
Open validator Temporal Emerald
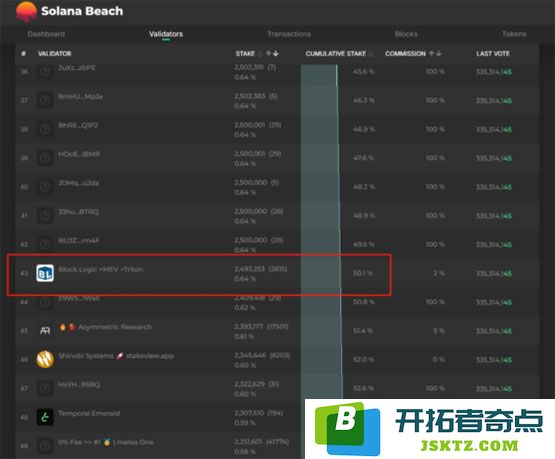tap(89, 413)
